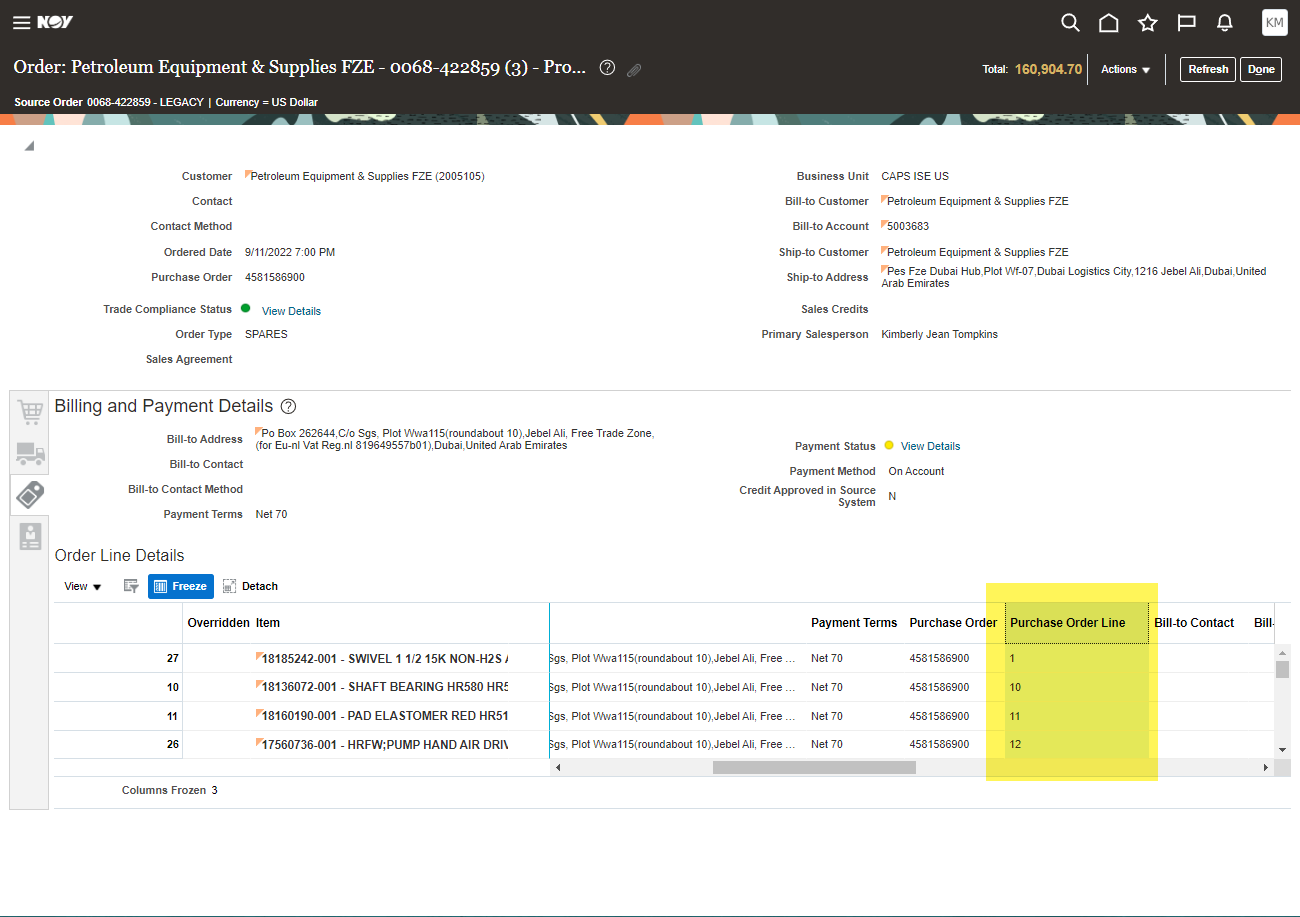The height and width of the screenshot is (917, 1300).
Task: Open the Actions dropdown menu
Action: click(1126, 69)
